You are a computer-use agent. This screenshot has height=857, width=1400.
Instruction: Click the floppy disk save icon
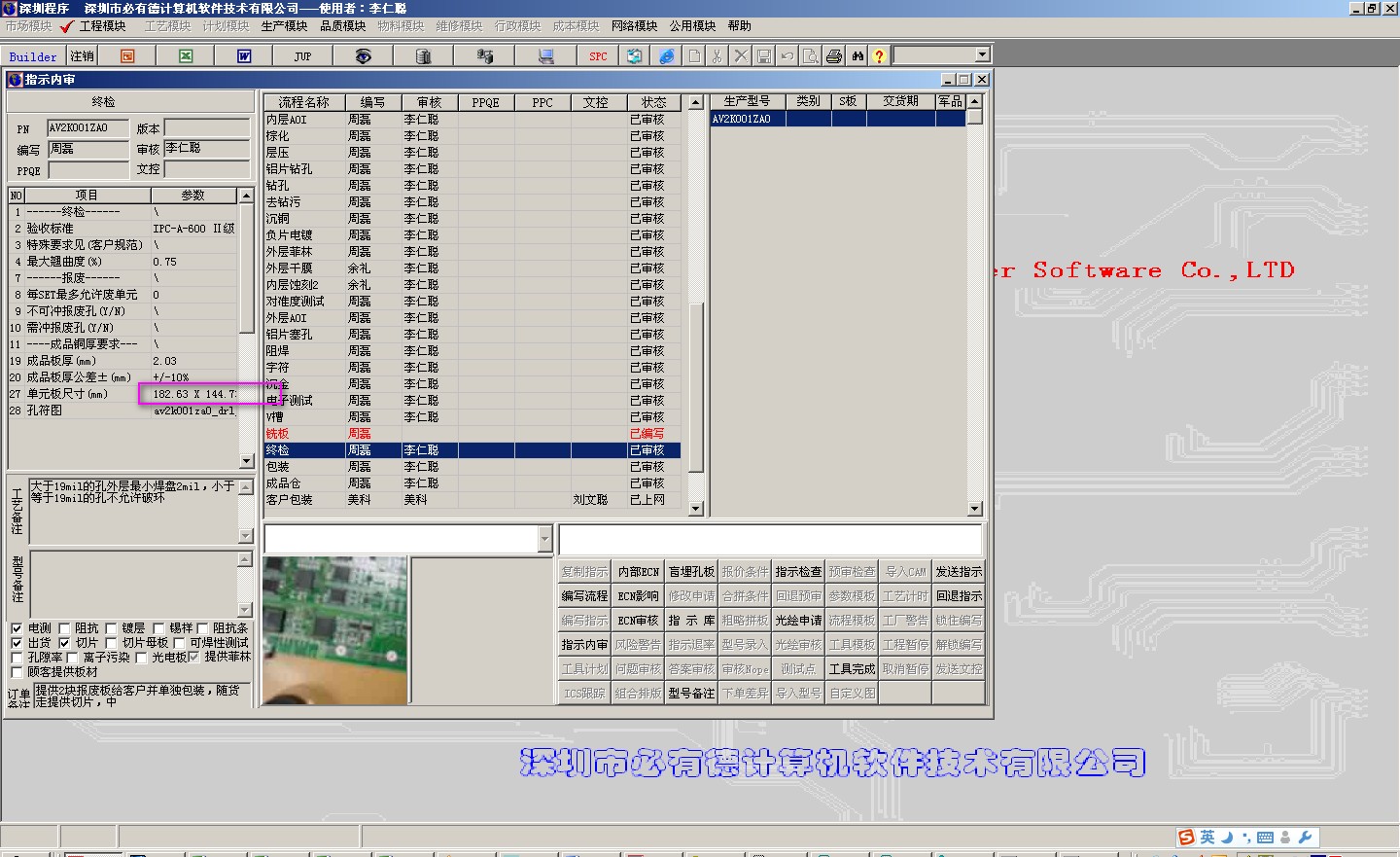point(764,56)
